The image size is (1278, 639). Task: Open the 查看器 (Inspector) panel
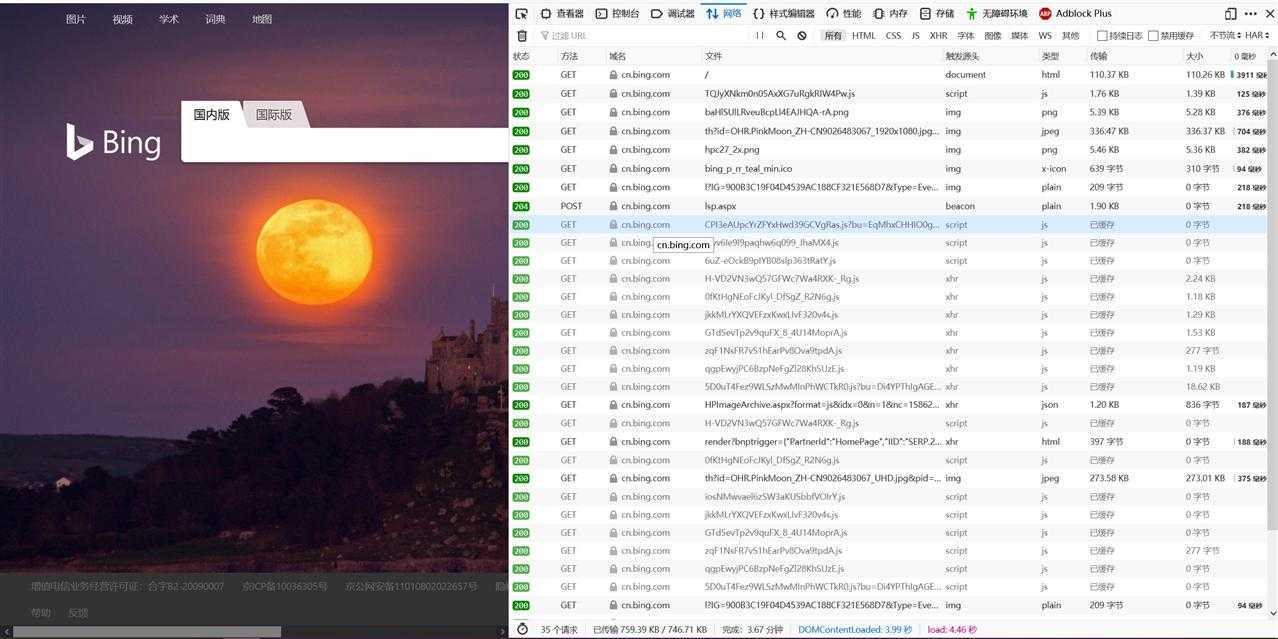[x=562, y=14]
